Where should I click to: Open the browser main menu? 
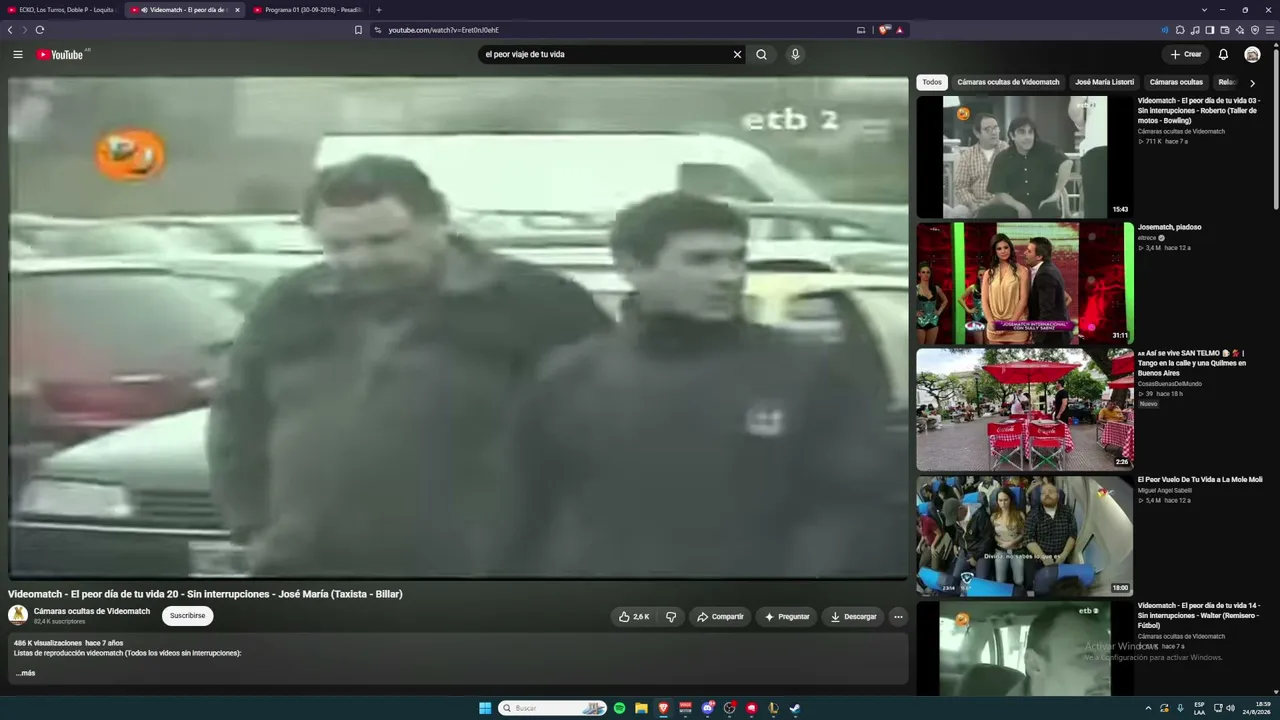click(x=1270, y=30)
